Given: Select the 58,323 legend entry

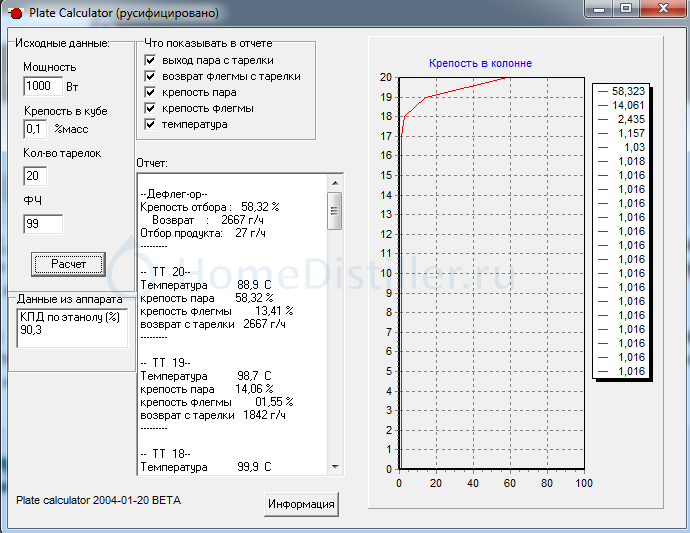Looking at the screenshot, I should pos(621,90).
